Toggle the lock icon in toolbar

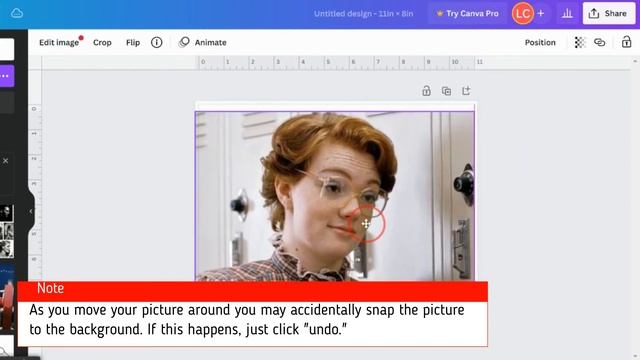pyautogui.click(x=627, y=42)
